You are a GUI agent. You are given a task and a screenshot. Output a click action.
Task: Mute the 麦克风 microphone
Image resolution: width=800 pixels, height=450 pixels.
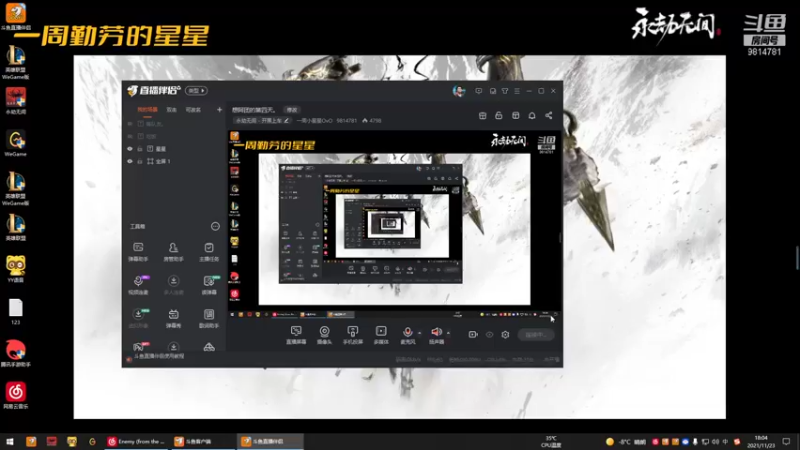[x=408, y=335]
